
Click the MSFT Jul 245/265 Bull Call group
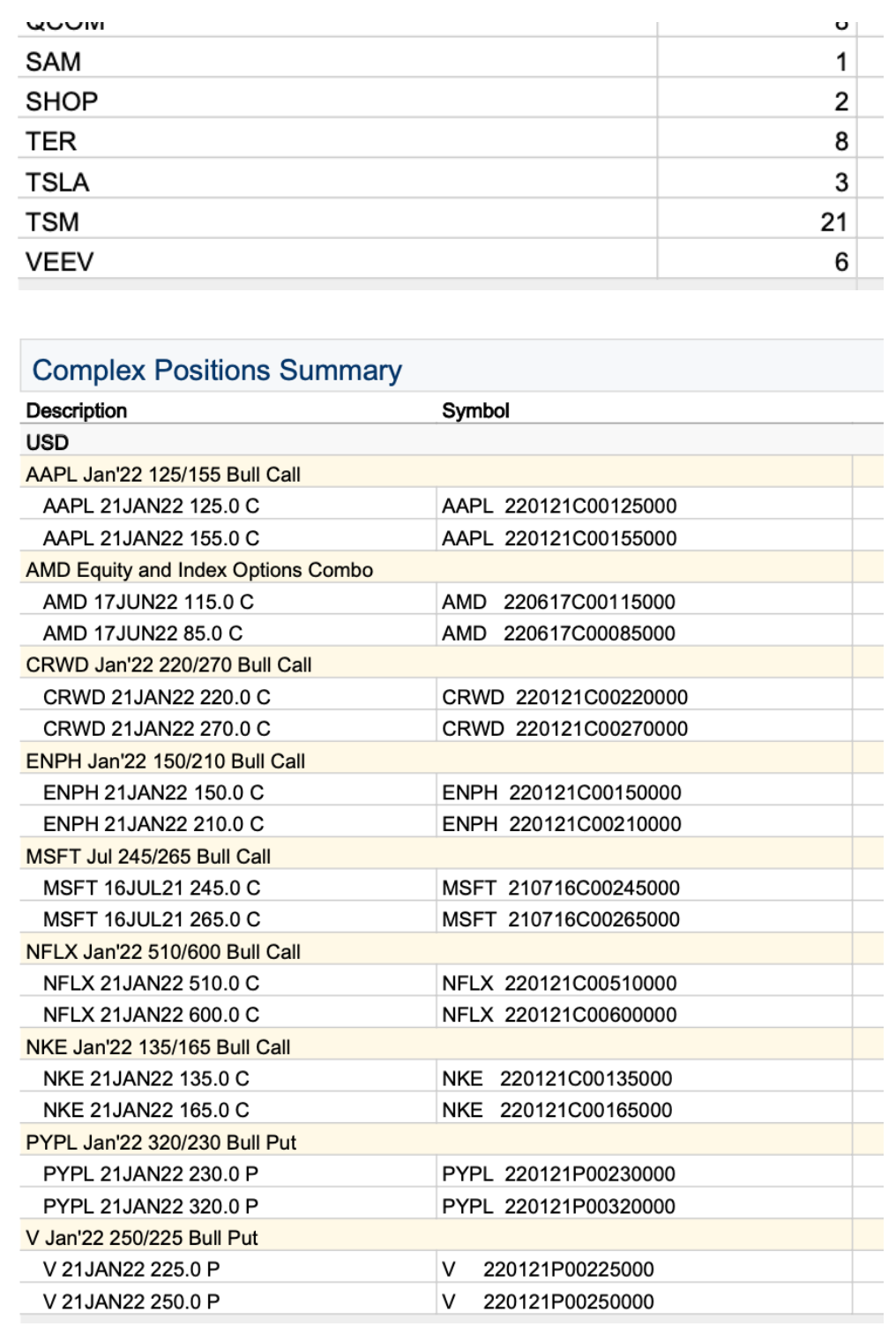tap(148, 857)
